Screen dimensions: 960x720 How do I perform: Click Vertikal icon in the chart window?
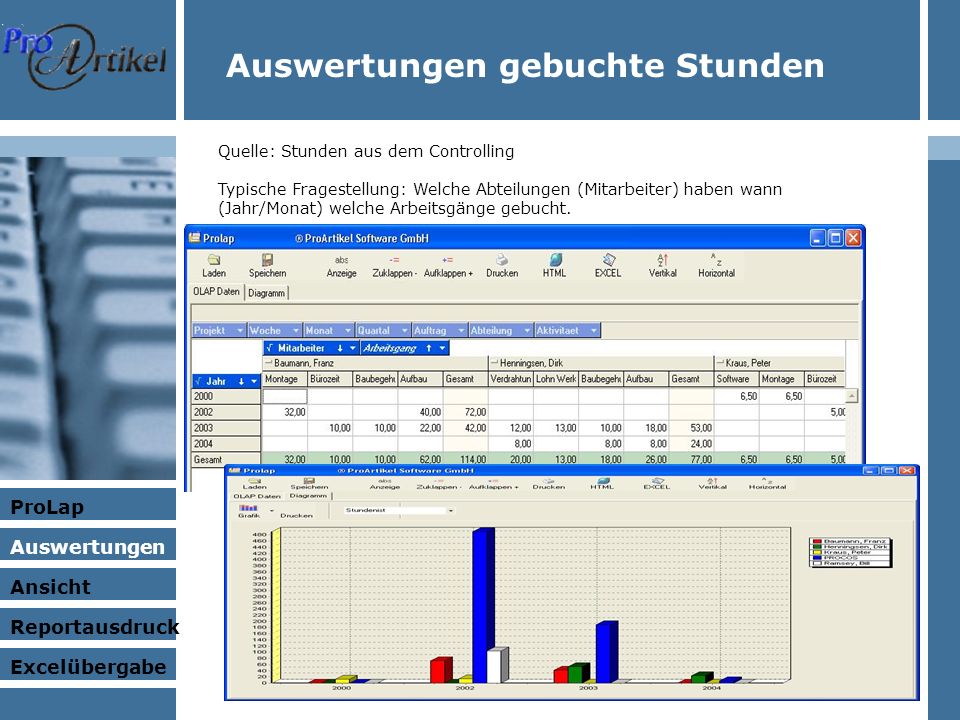point(712,481)
